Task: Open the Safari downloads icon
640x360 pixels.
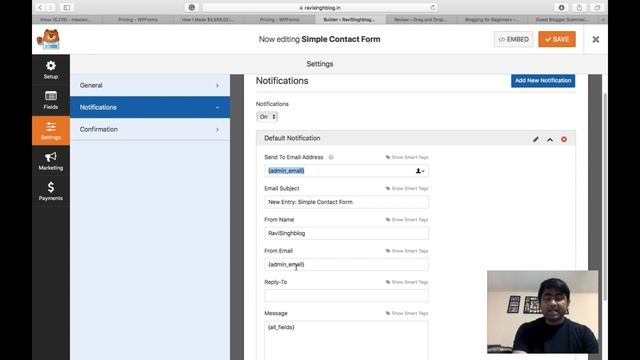Action: 561,7
